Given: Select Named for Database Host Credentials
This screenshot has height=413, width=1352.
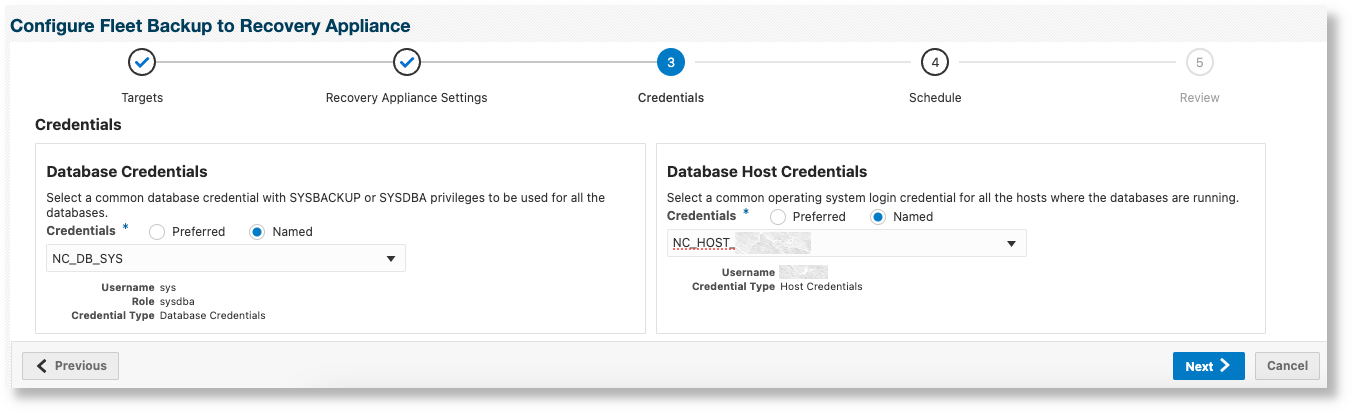Looking at the screenshot, I should pos(878,217).
